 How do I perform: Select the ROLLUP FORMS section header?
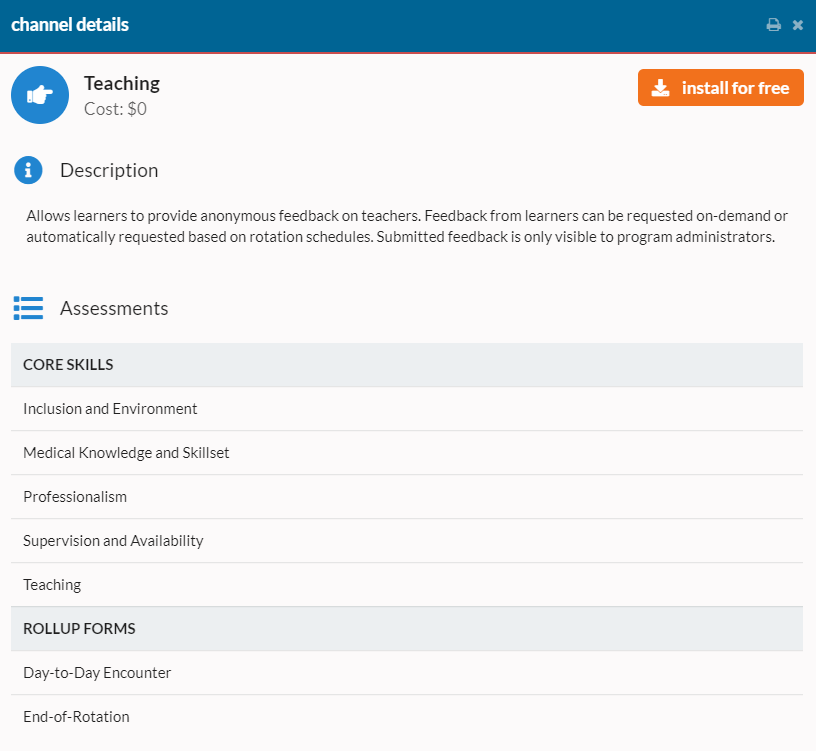(x=79, y=628)
